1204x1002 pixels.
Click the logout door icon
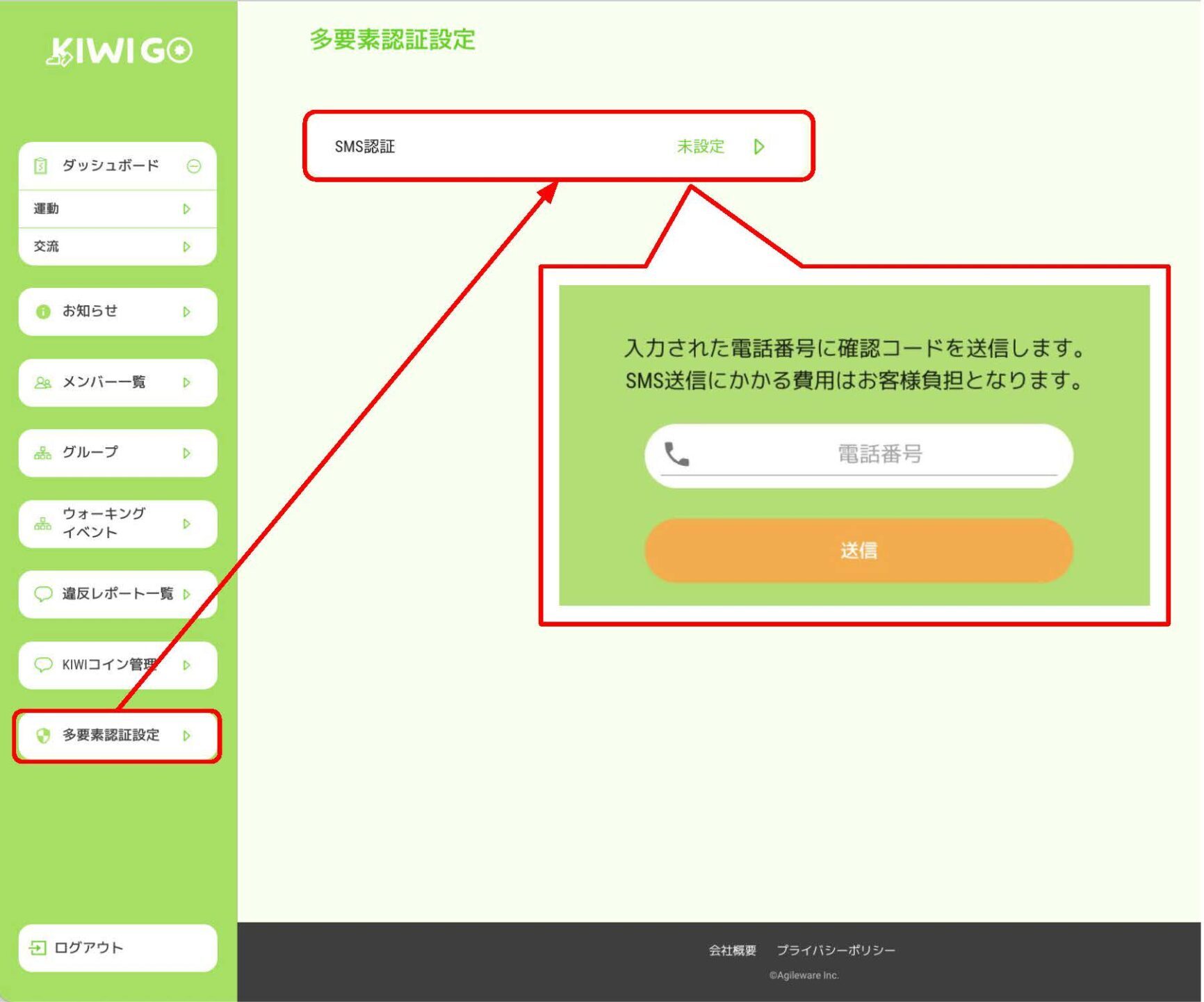38,948
